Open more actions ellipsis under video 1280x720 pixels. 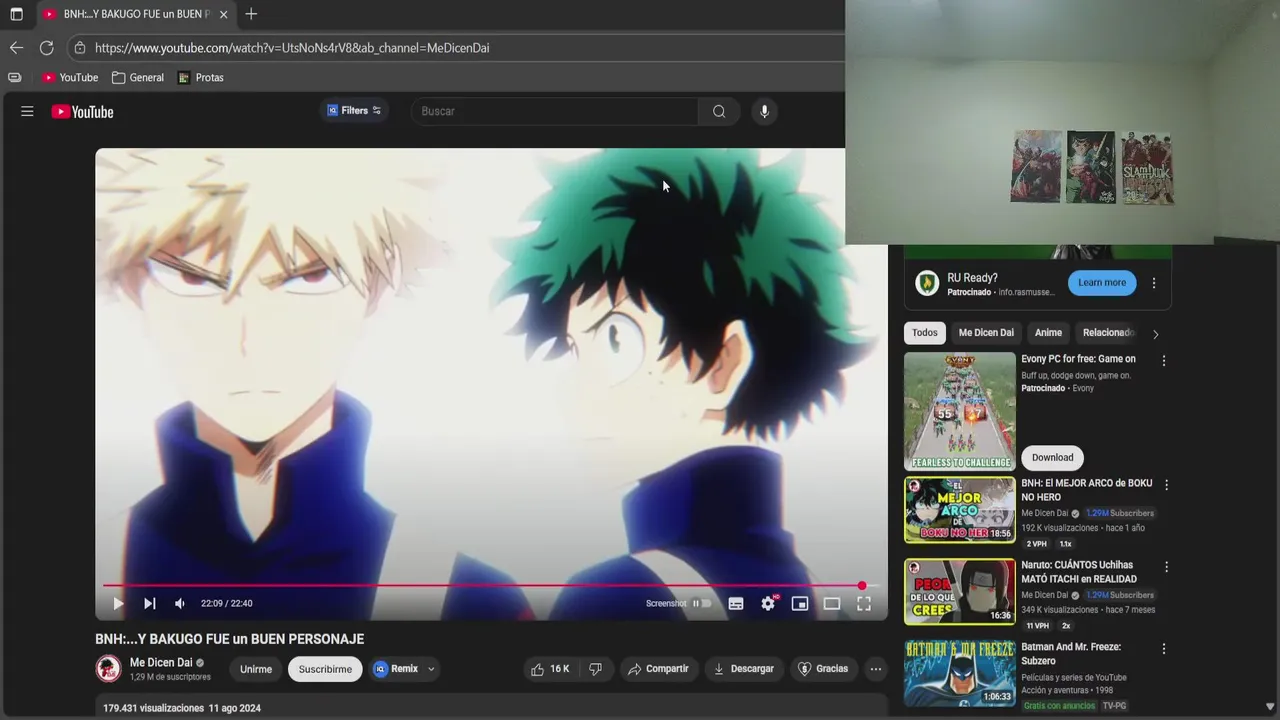coord(876,669)
